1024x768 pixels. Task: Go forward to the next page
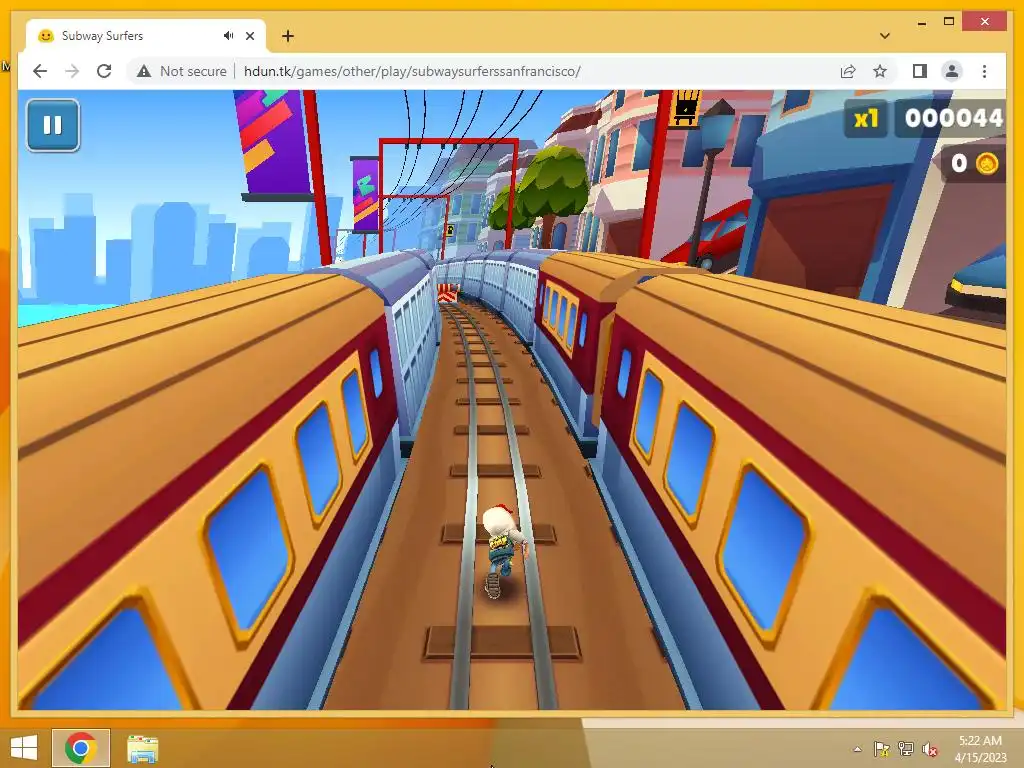pos(72,71)
